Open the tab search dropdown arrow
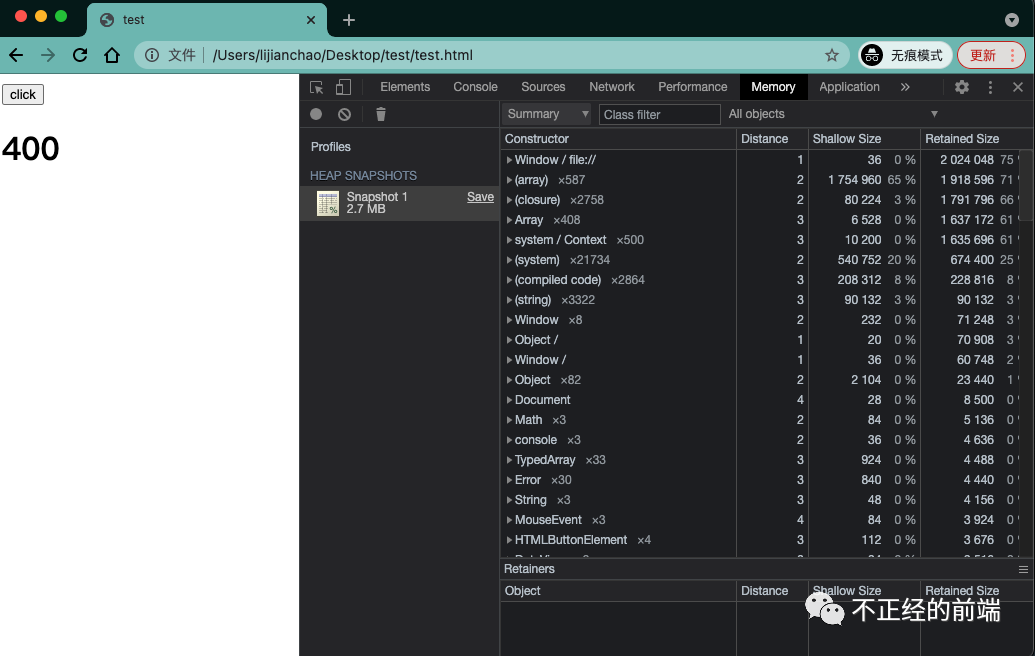 click(1012, 20)
